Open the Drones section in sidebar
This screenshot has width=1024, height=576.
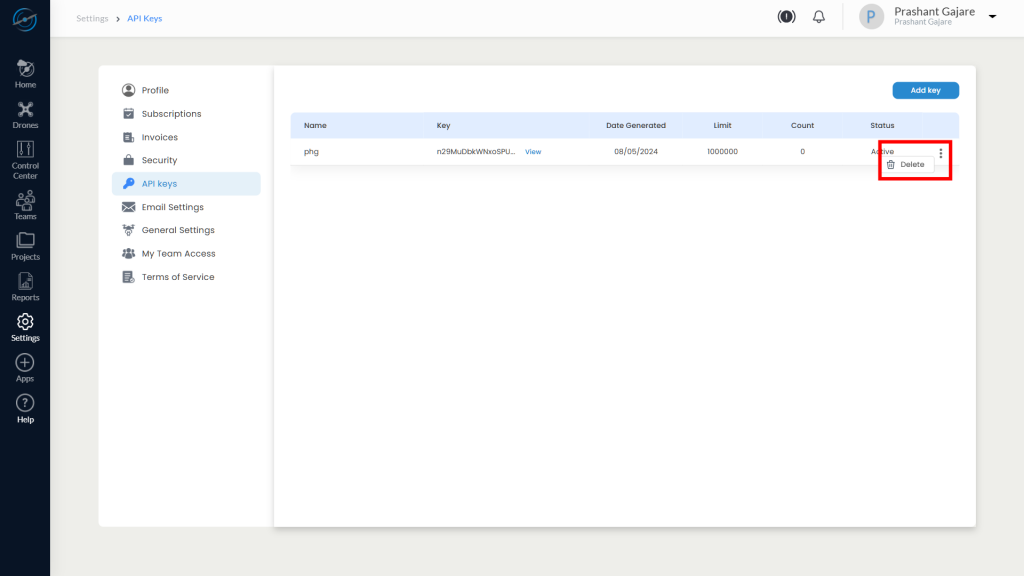tap(25, 109)
